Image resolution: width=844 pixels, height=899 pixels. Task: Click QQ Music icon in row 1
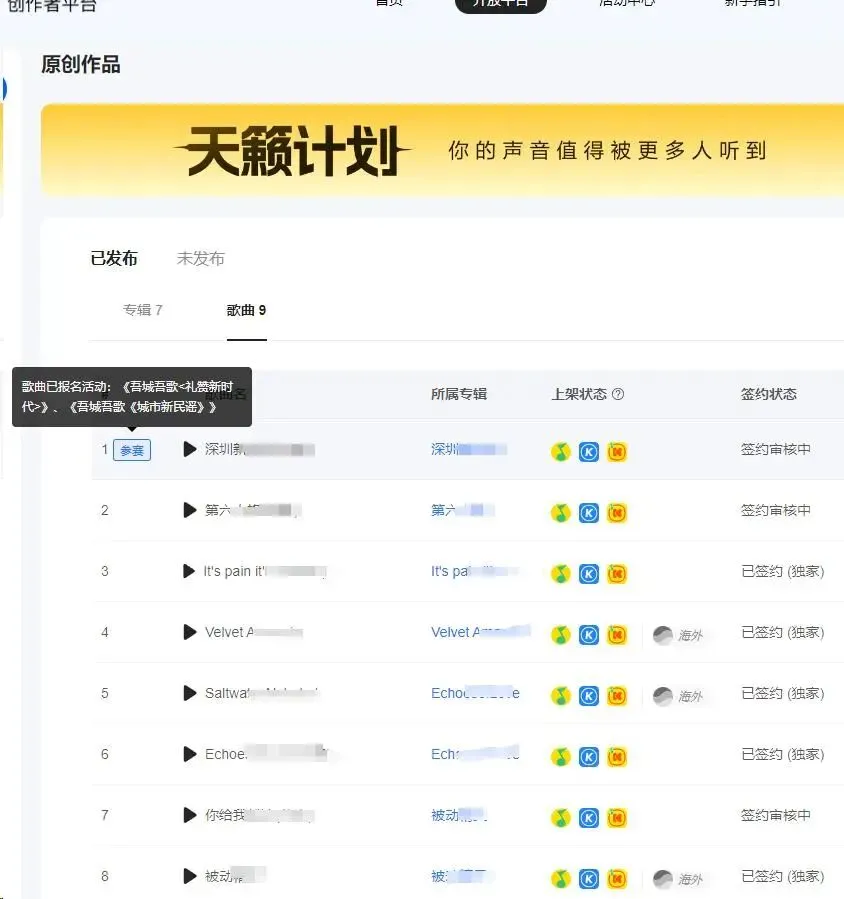(x=561, y=452)
